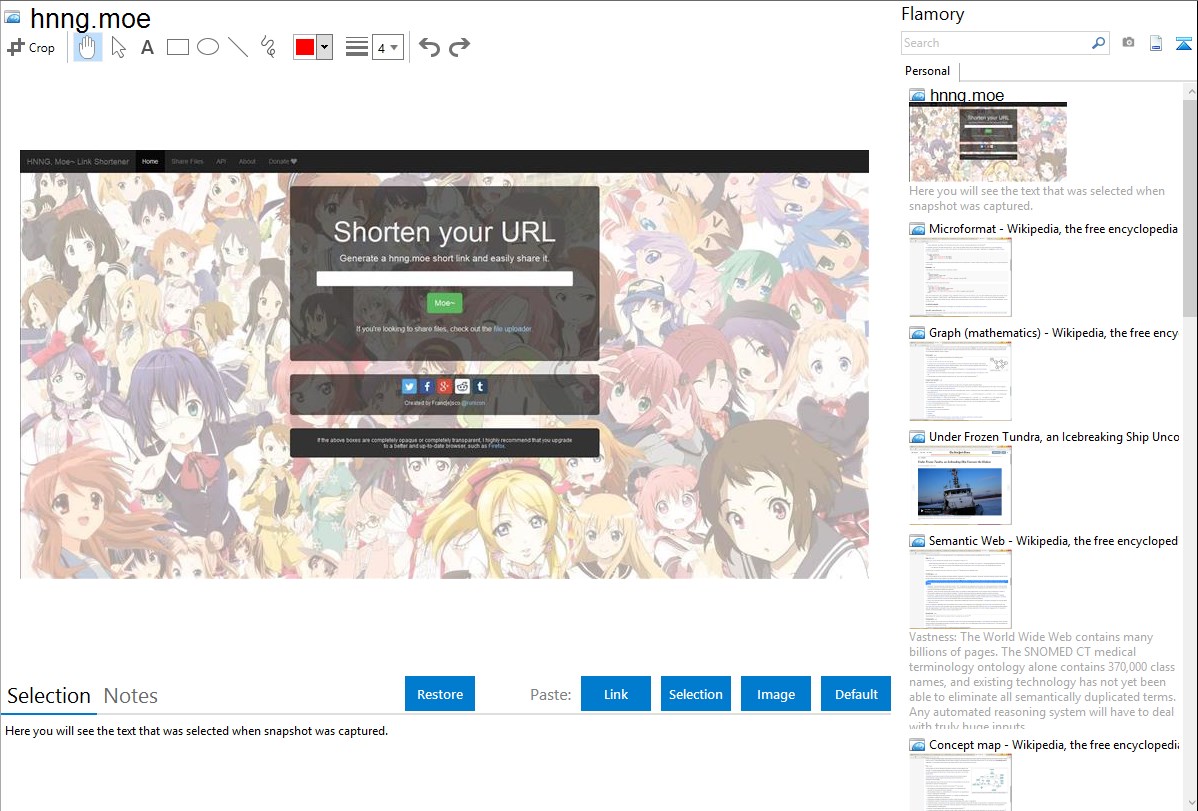Click the Selection paste button
Screen dimensions: 1198x811
[x=696, y=694]
